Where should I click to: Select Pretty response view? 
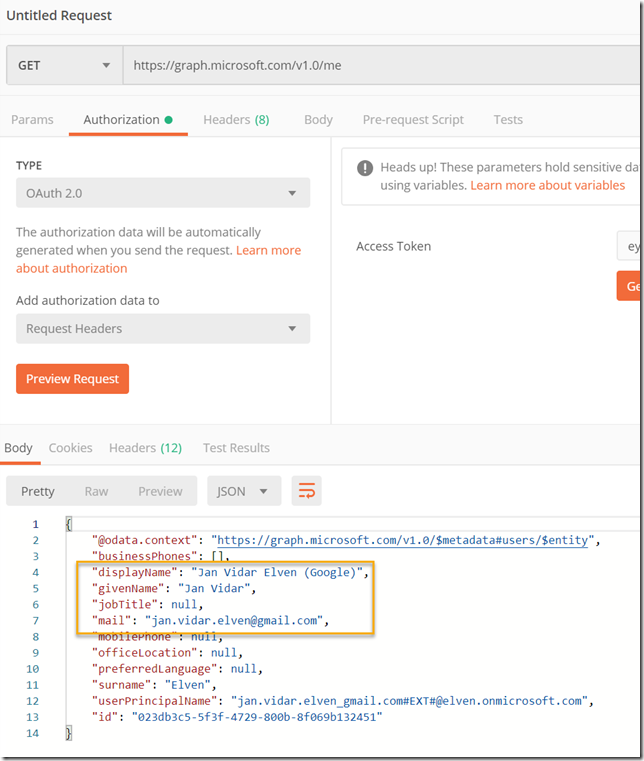(x=38, y=491)
